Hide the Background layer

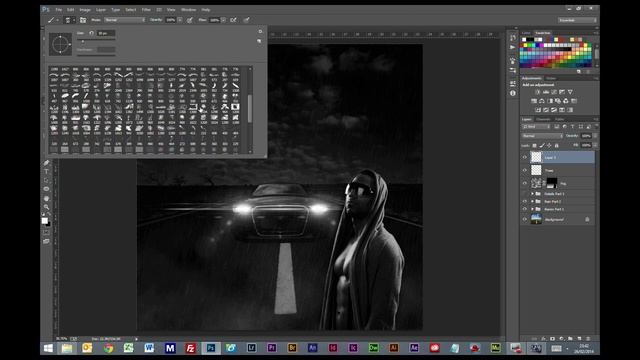(525, 220)
